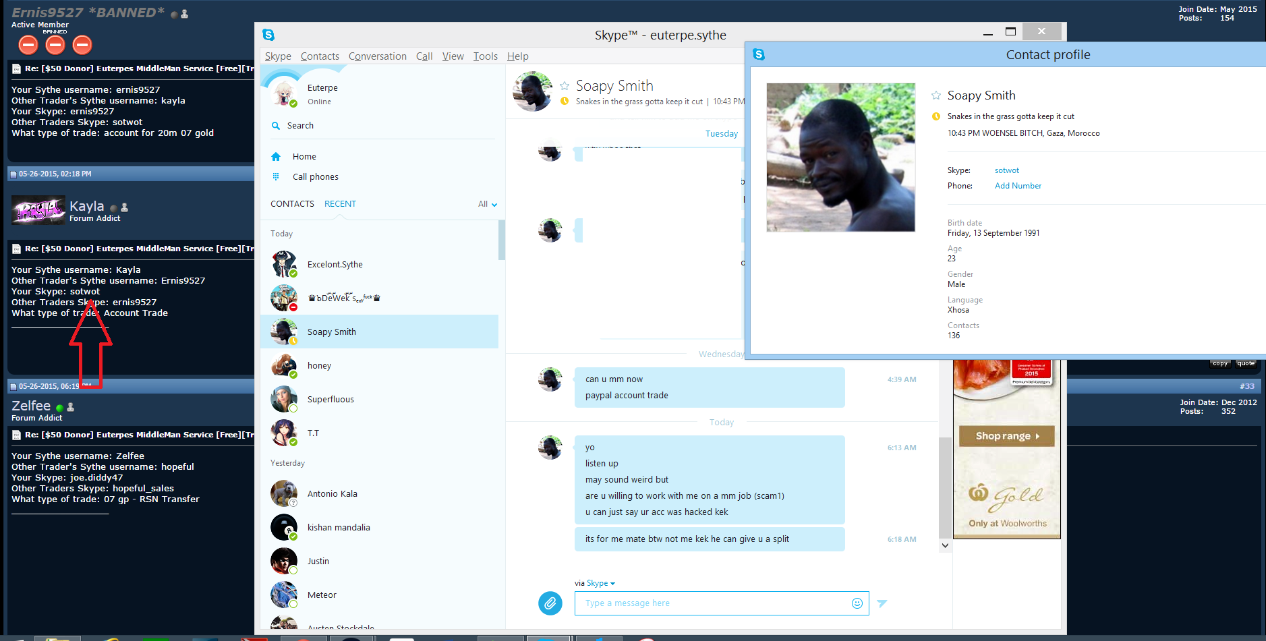Viewport: 1266px width, 641px height.
Task: Open chat with T.T
Action: pyautogui.click(x=379, y=433)
